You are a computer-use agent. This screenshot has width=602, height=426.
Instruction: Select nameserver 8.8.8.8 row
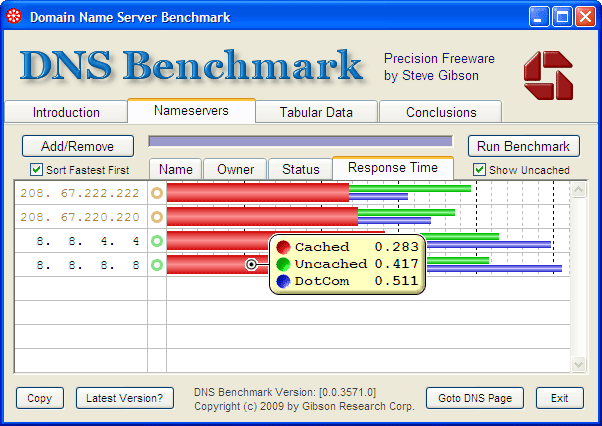click(293, 265)
